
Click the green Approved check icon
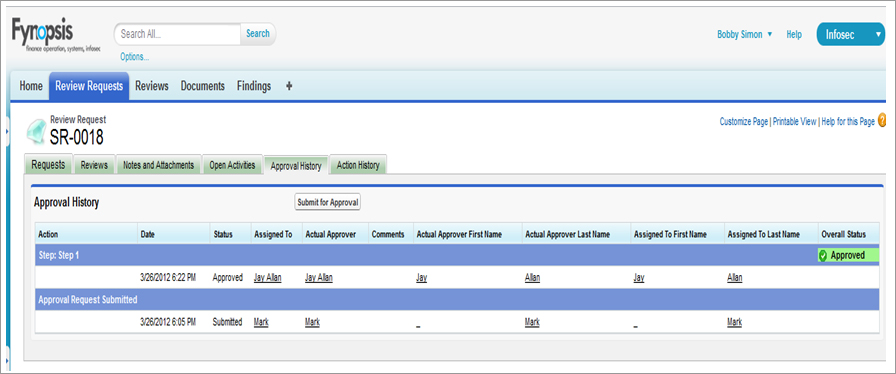click(823, 256)
